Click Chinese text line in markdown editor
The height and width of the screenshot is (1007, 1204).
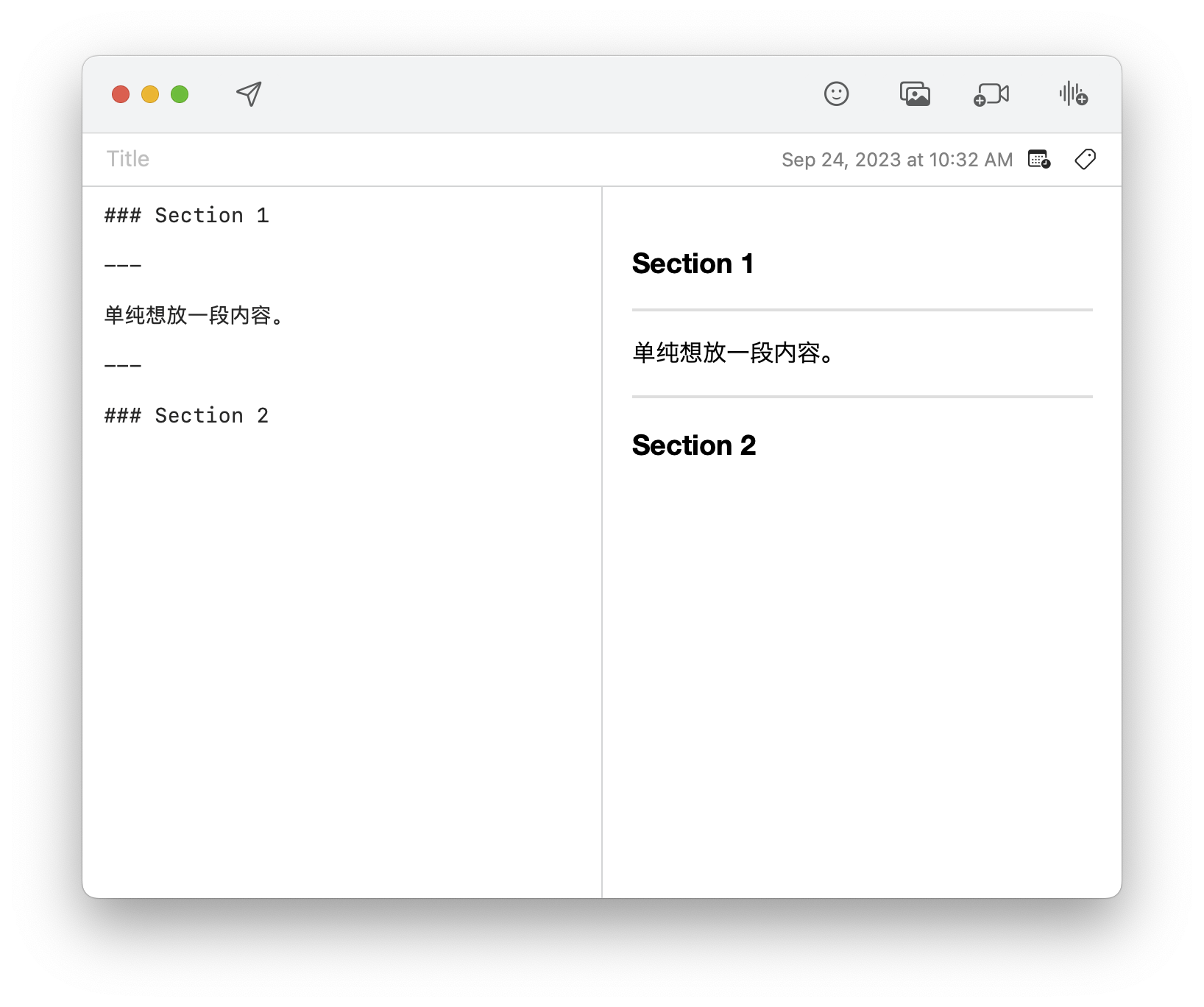pos(194,316)
